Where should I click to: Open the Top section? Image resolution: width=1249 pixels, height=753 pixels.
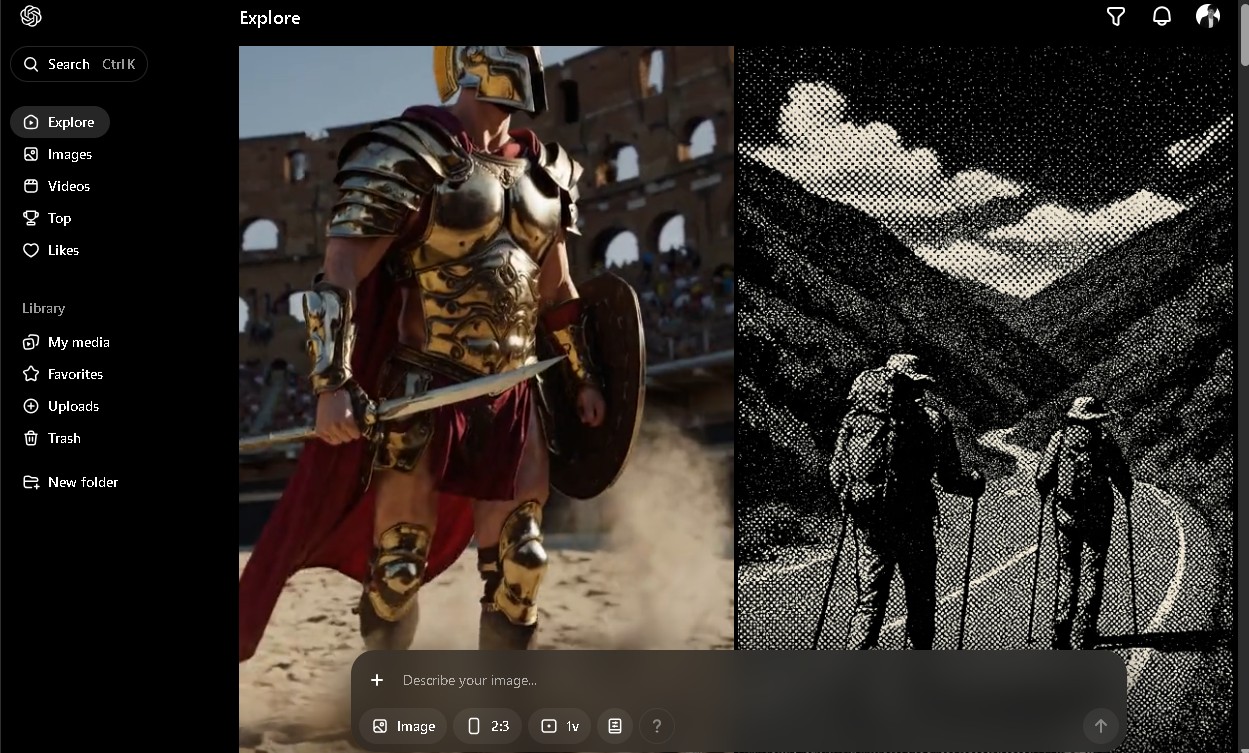[59, 218]
